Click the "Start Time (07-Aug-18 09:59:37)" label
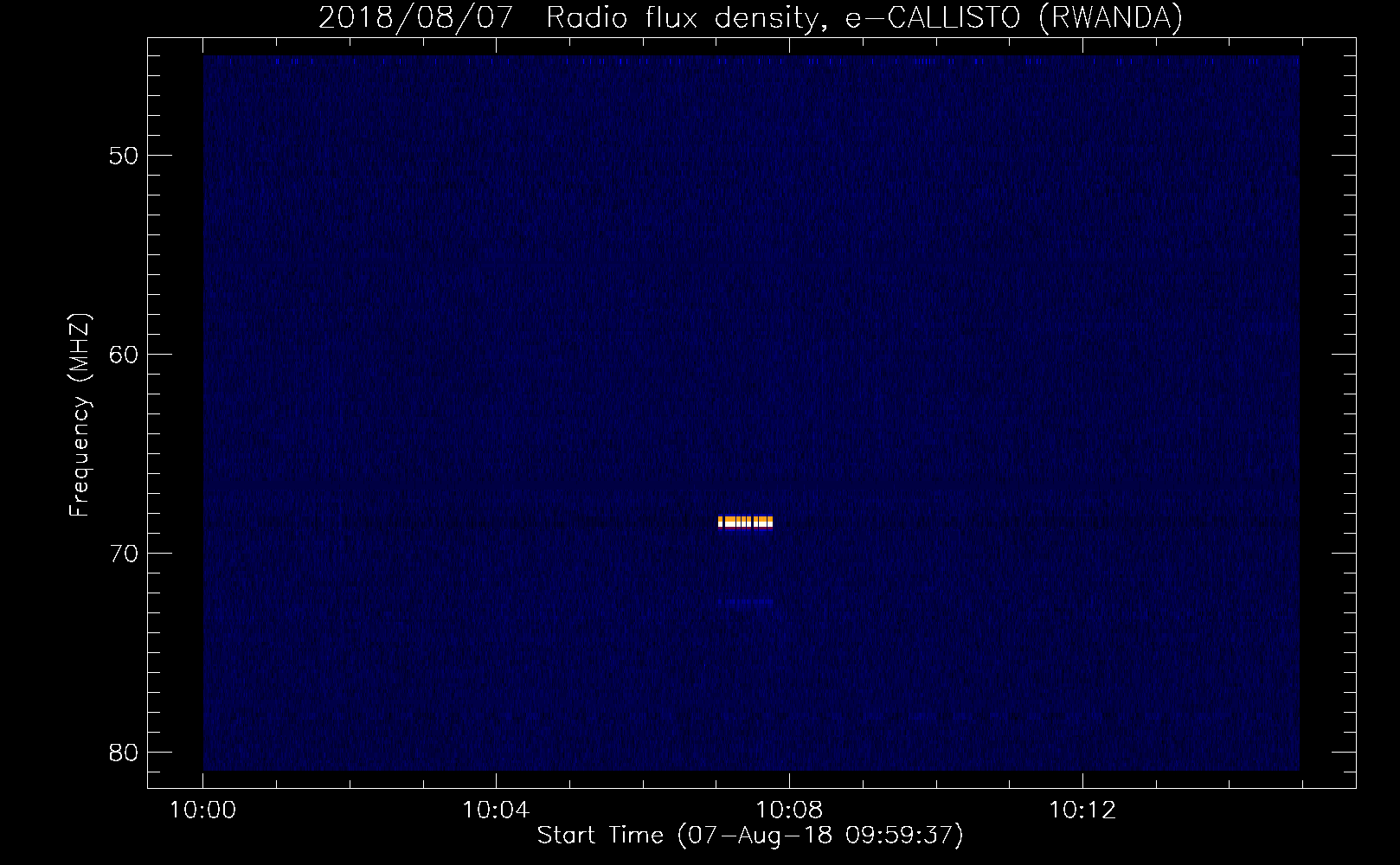 coord(750,836)
